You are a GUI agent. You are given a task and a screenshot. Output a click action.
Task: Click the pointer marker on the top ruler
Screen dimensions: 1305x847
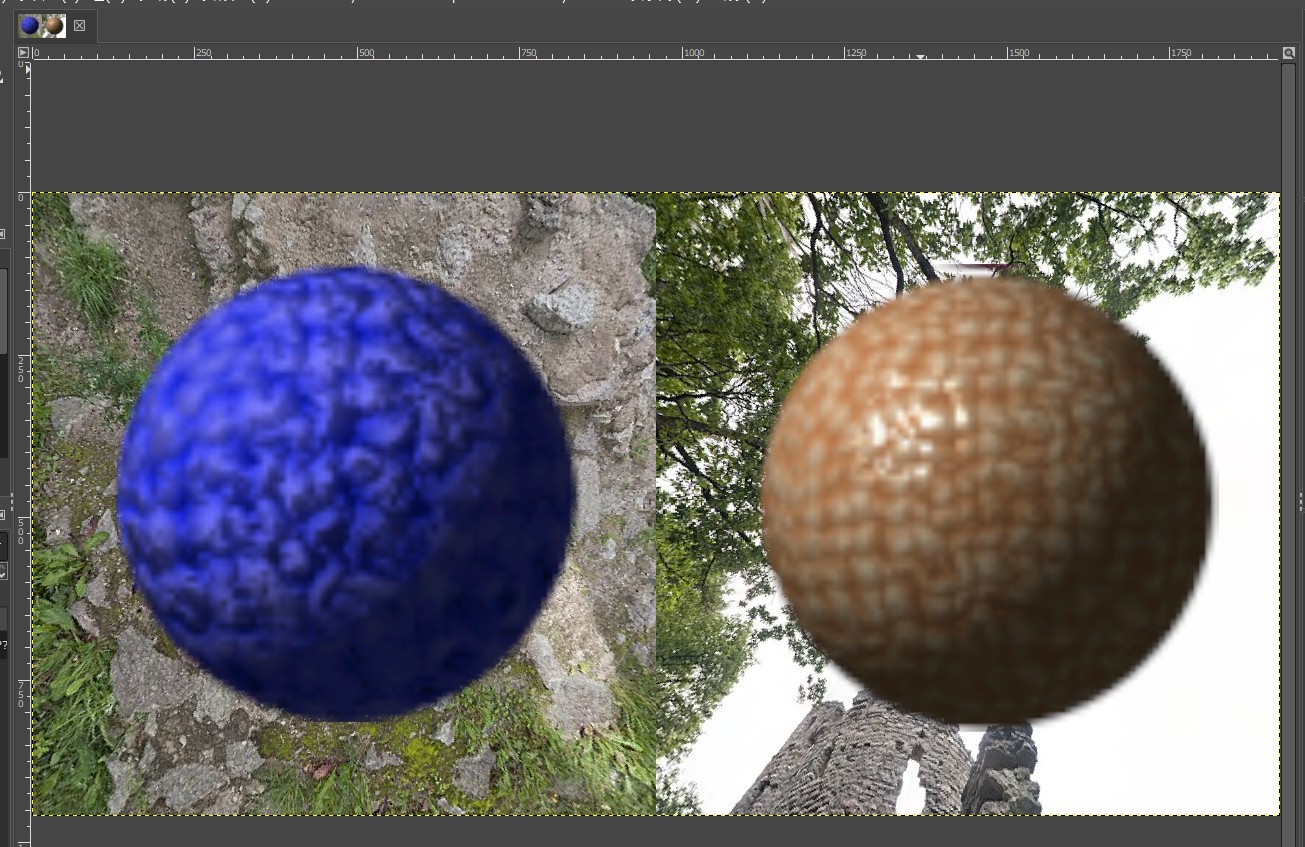[920, 56]
